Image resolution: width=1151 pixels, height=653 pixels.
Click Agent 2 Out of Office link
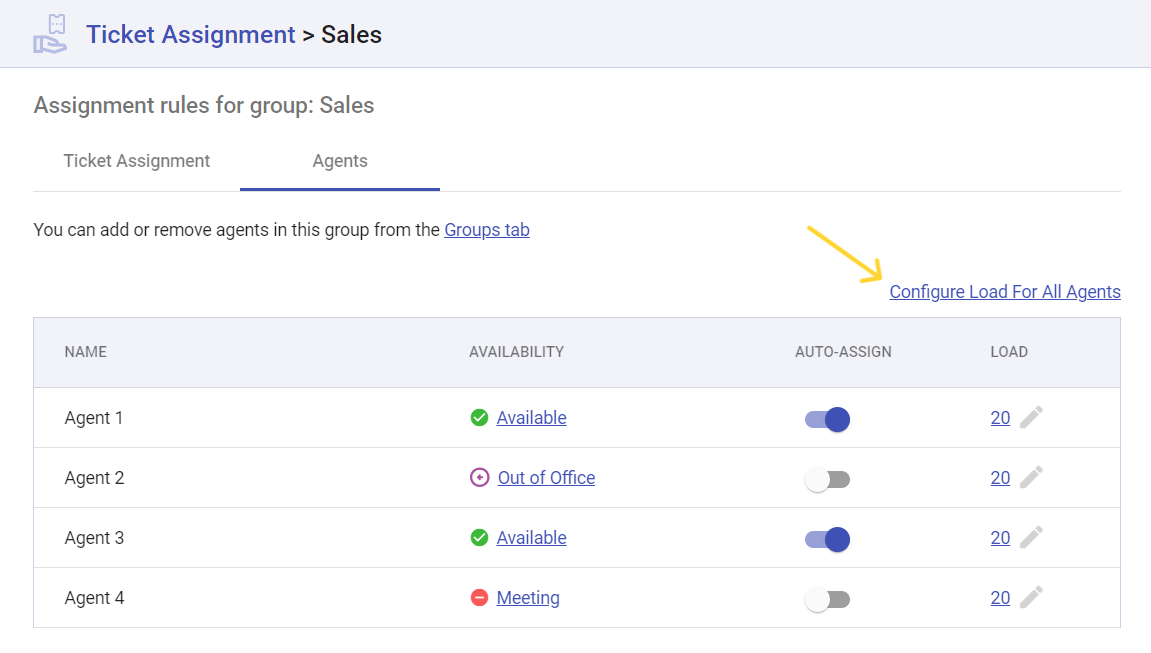[x=546, y=478]
